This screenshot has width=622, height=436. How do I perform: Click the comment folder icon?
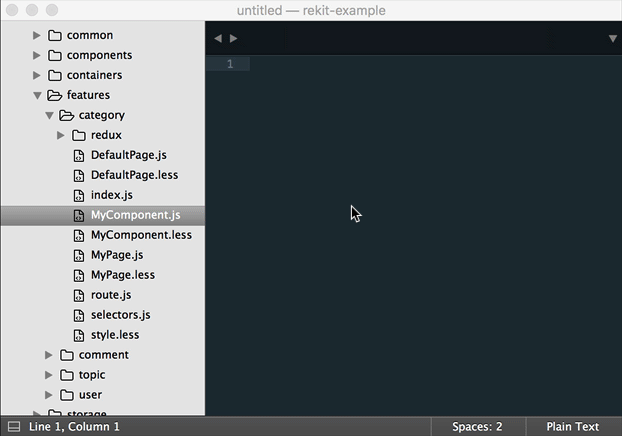click(67, 355)
